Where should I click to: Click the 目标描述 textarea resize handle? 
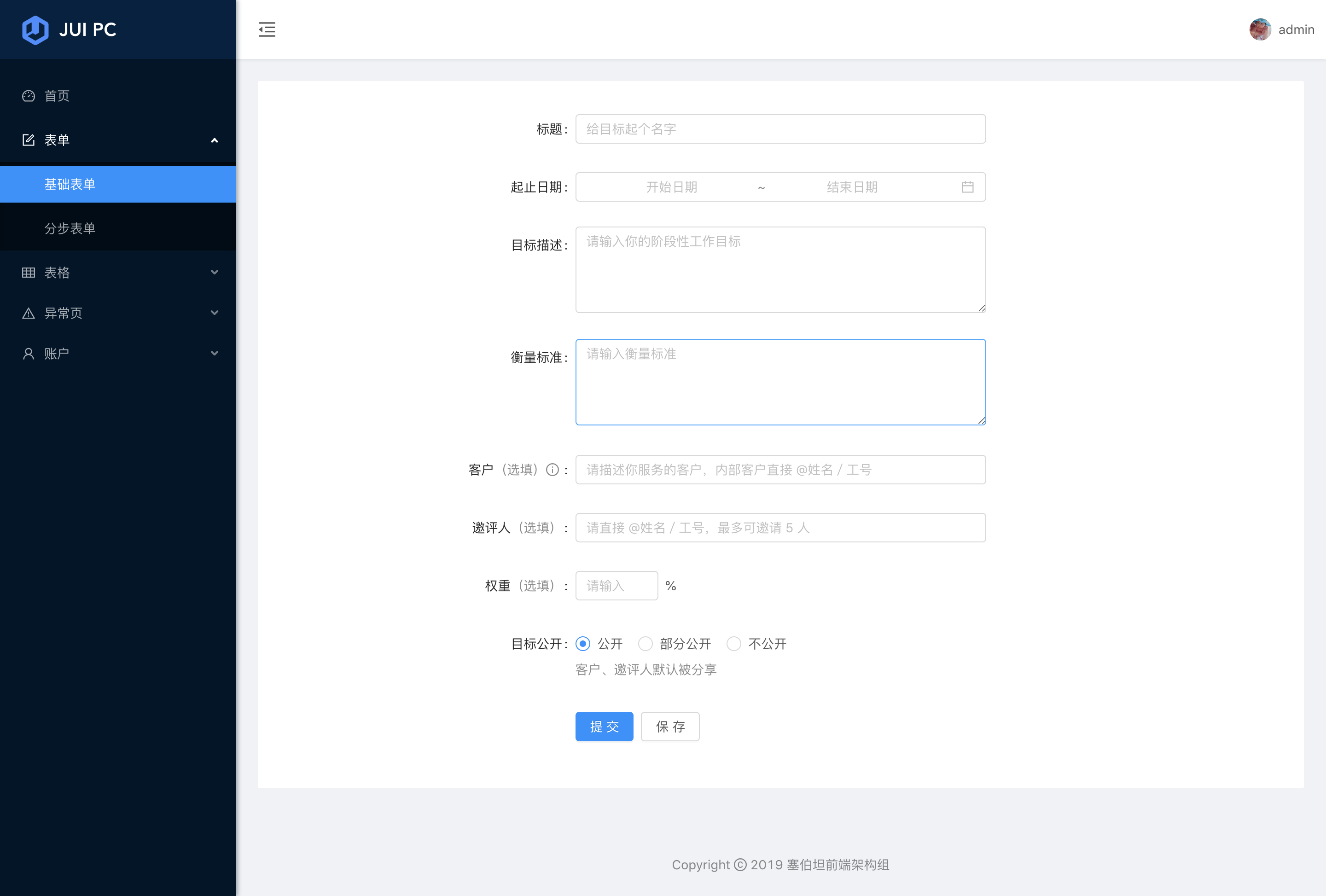pos(981,308)
